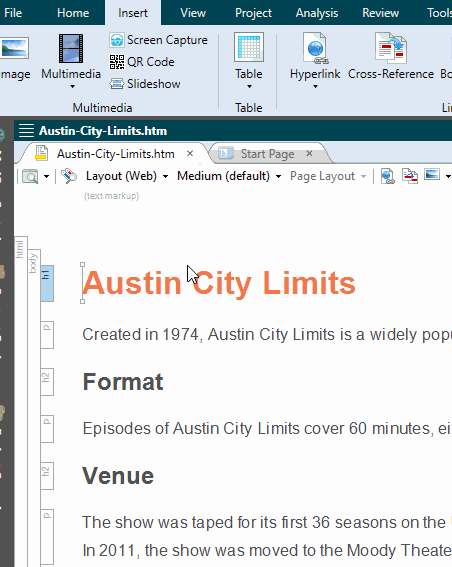Click the paragraph starting 'Created in 1974'

tap(267, 334)
